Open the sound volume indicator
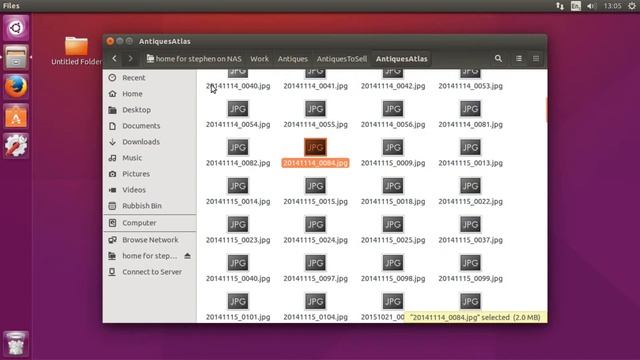The height and width of the screenshot is (360, 640). pyautogui.click(x=591, y=6)
